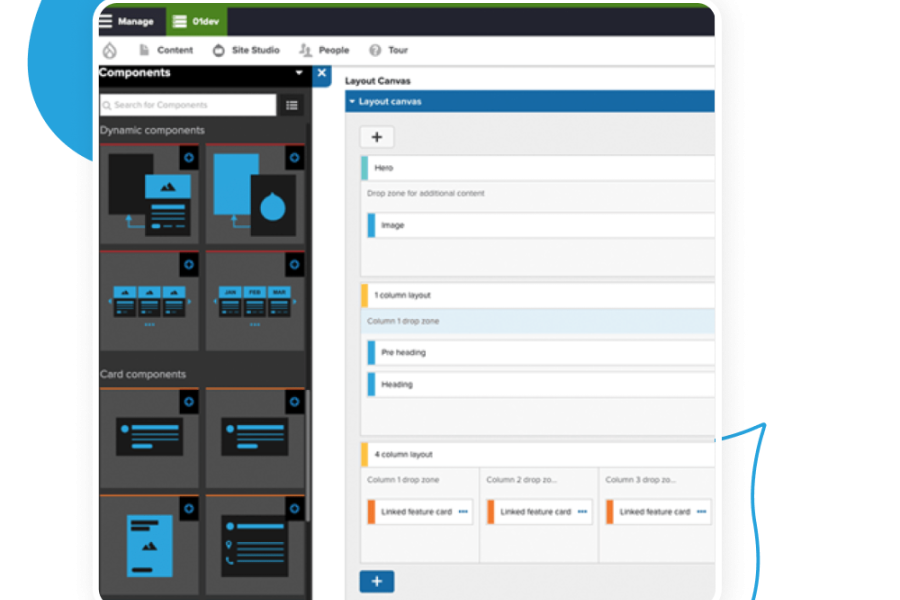Open the People section
900x600 pixels.
(x=324, y=50)
